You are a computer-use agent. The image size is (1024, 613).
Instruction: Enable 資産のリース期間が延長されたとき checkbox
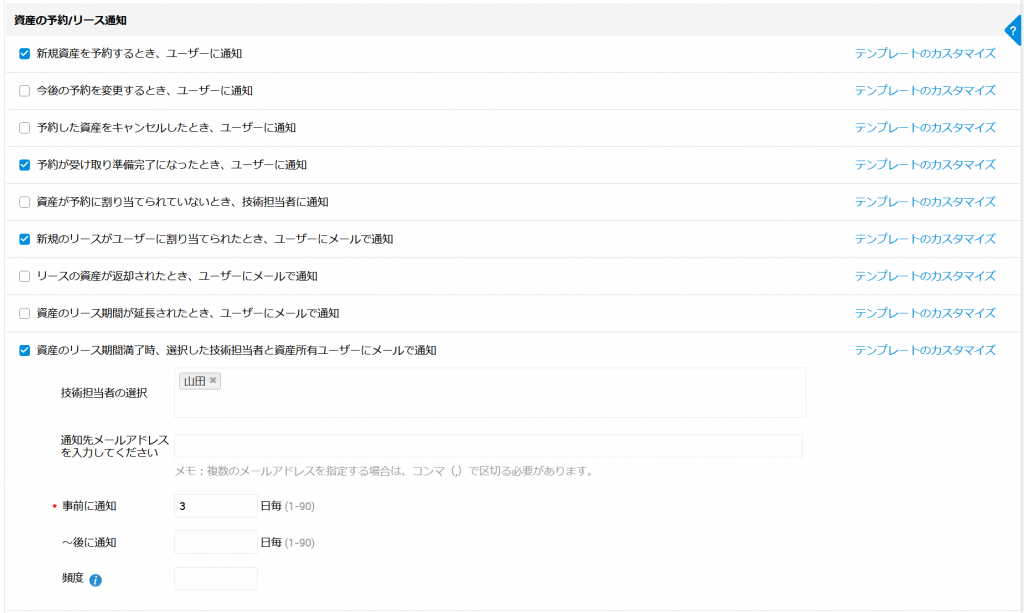coord(25,313)
